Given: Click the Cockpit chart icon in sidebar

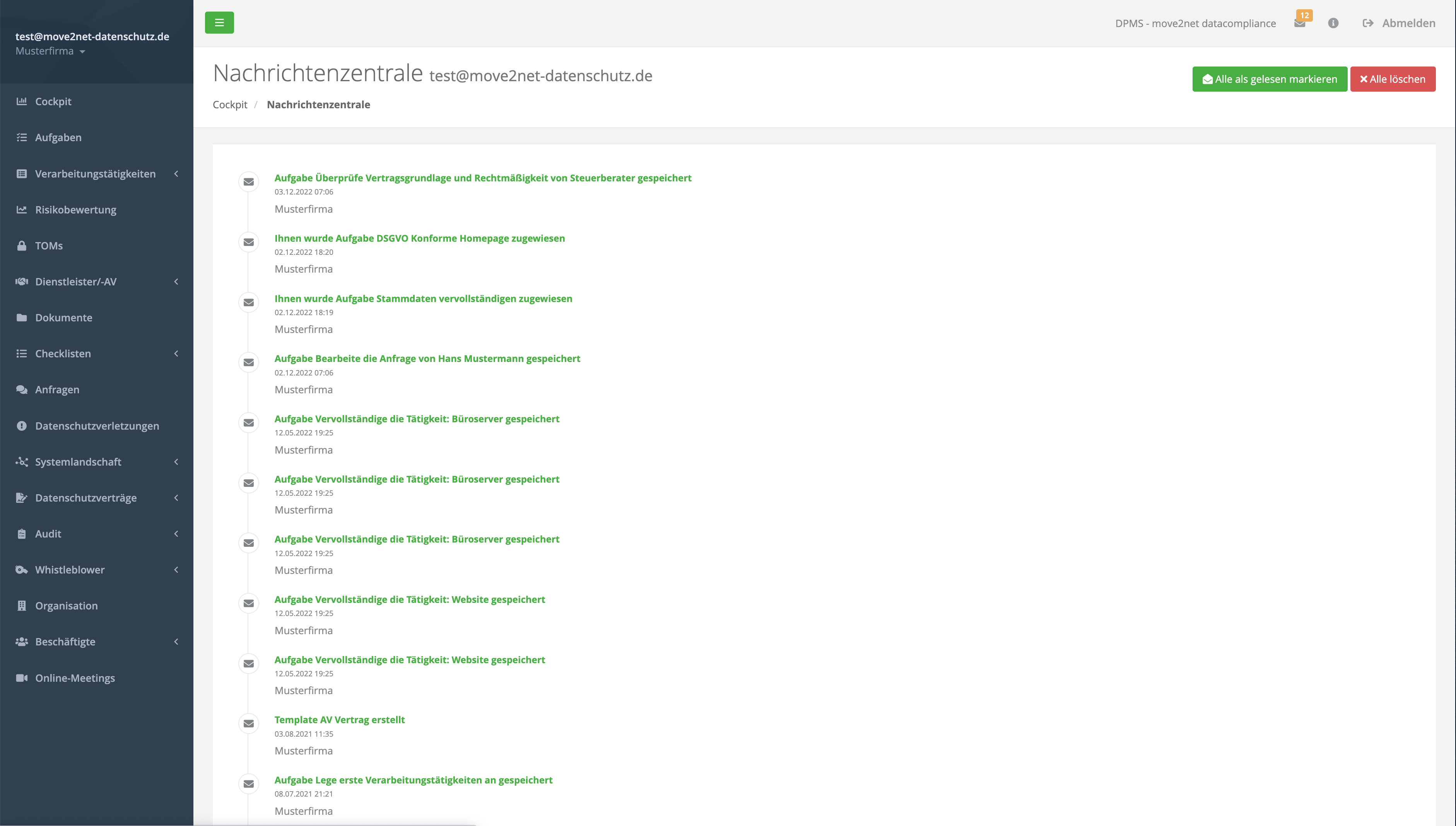Looking at the screenshot, I should click(x=22, y=102).
